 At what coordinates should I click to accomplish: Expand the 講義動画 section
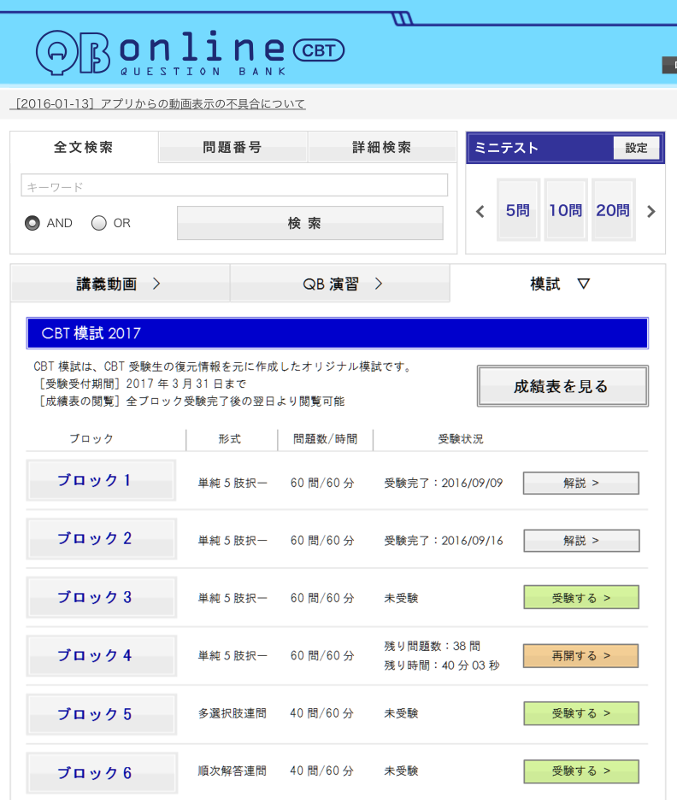coord(120,284)
